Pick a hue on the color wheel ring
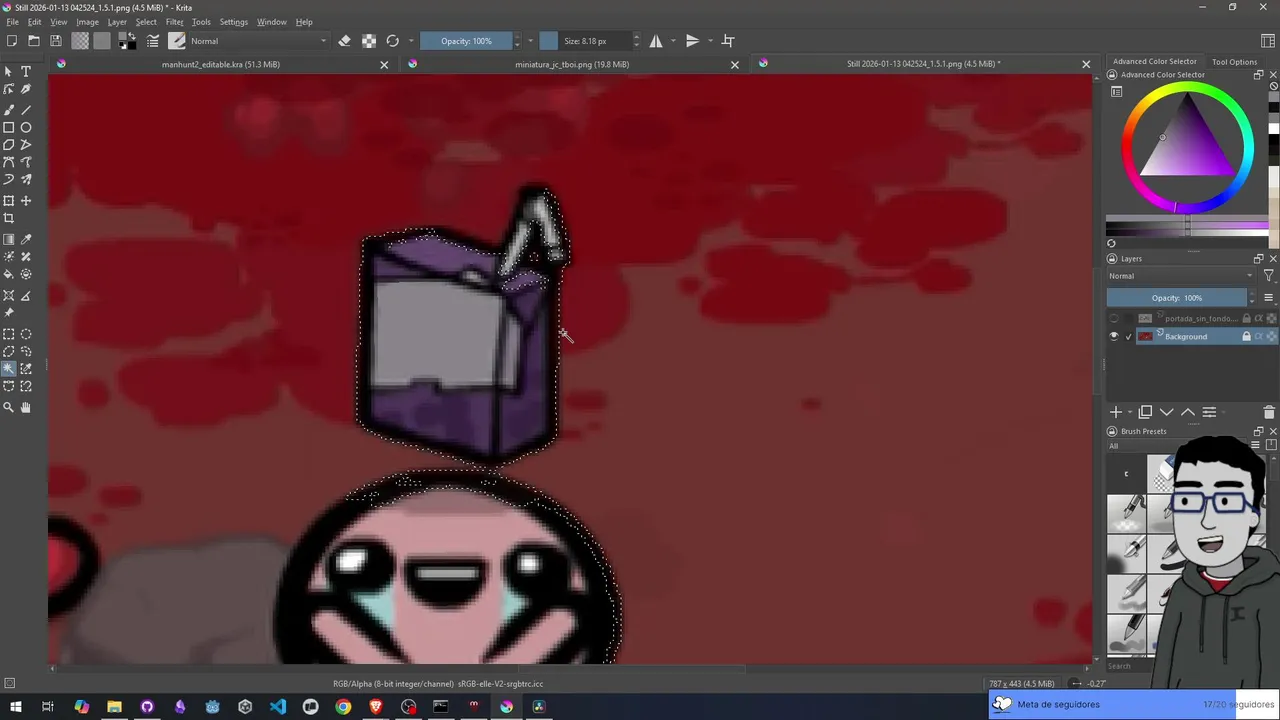The image size is (1280, 720). (1187, 87)
